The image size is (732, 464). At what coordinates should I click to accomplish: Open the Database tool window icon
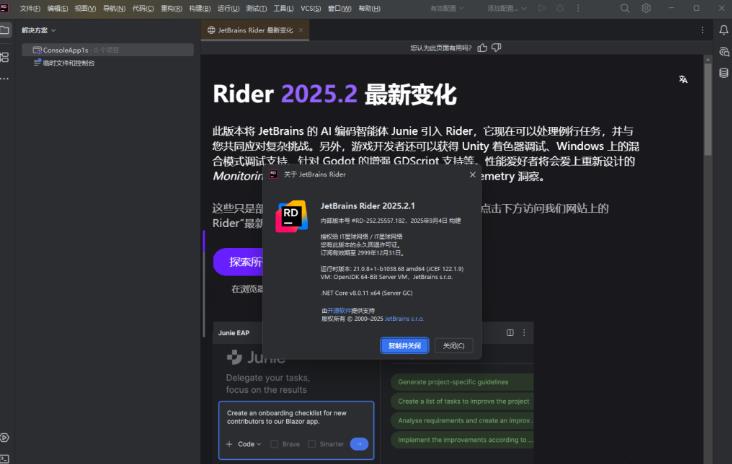click(x=724, y=73)
